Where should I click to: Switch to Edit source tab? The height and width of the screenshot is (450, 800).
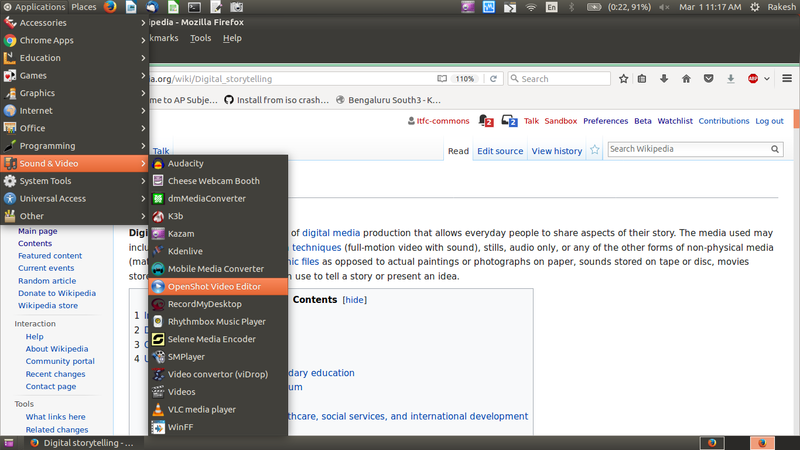coord(500,151)
